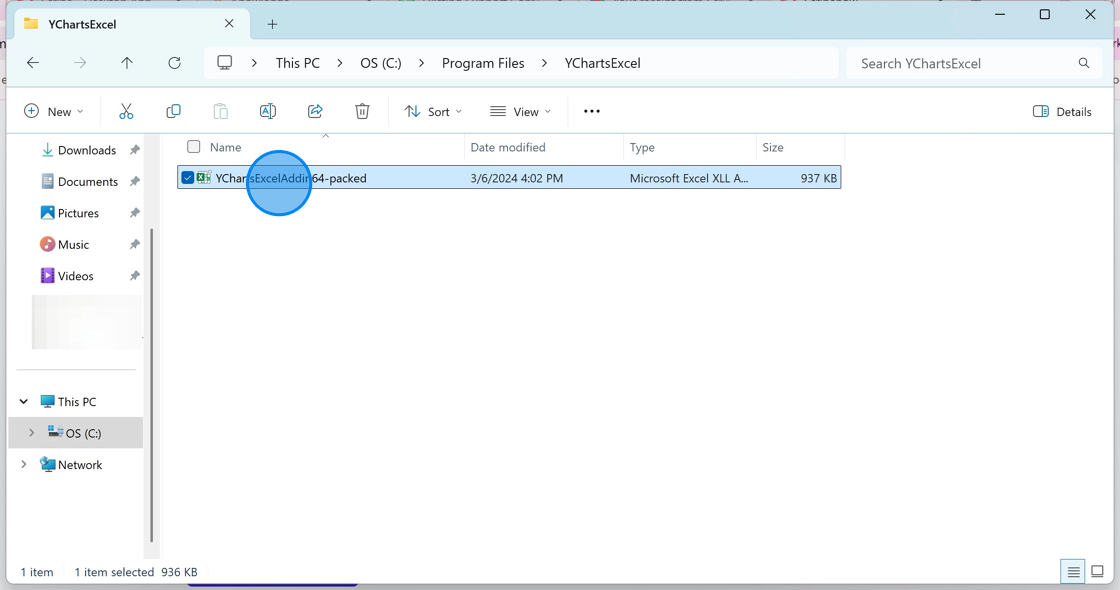
Task: Go back with the left arrow
Action: (33, 63)
